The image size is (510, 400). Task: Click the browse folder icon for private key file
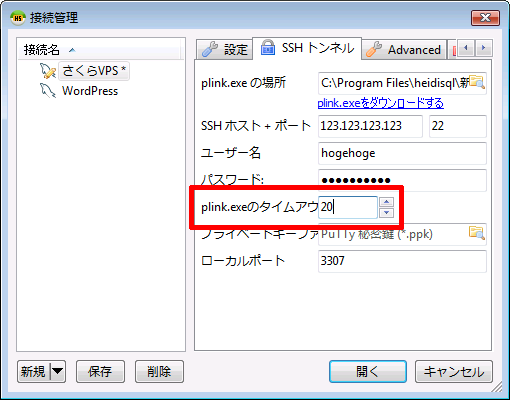(477, 232)
